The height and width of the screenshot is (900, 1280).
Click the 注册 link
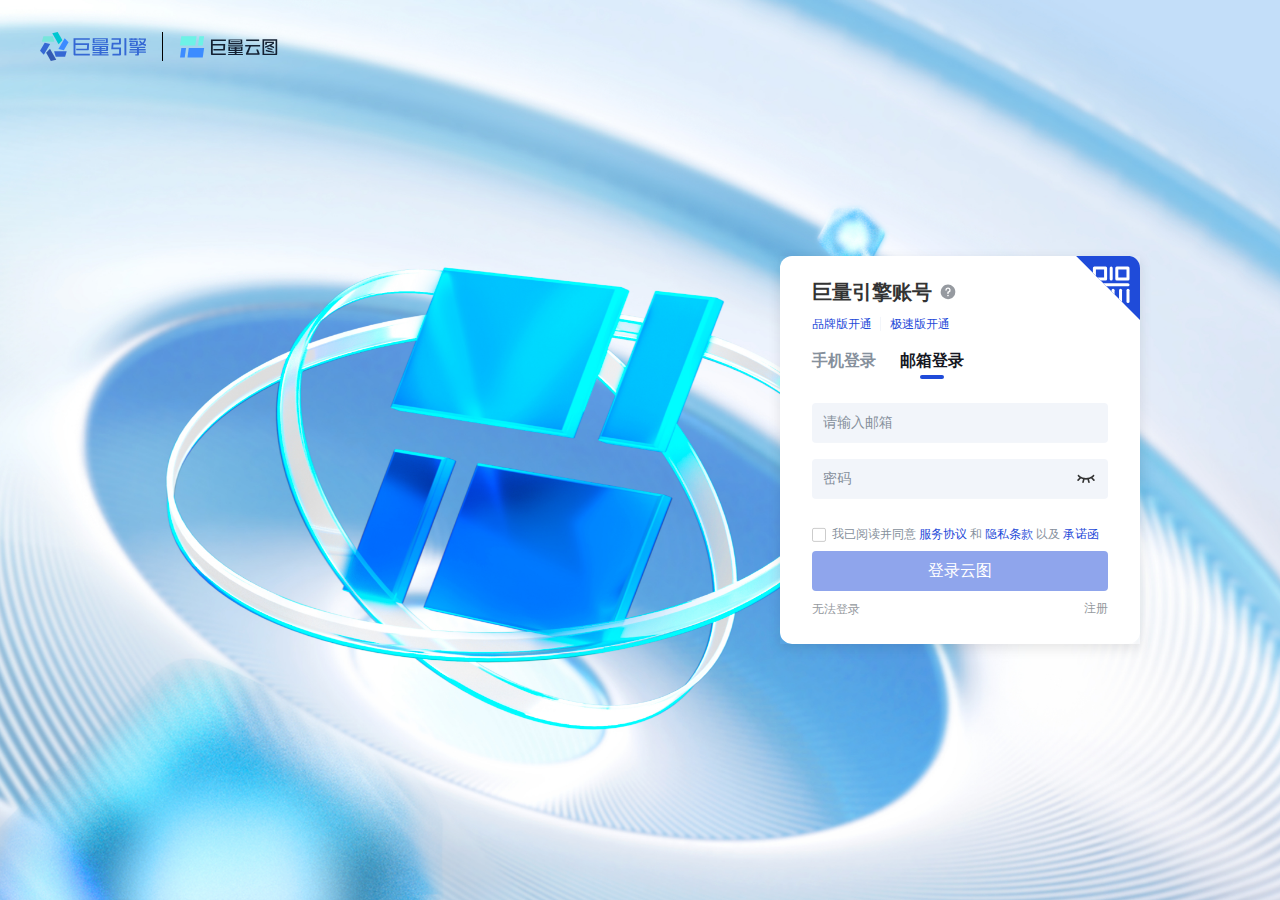(x=1096, y=608)
